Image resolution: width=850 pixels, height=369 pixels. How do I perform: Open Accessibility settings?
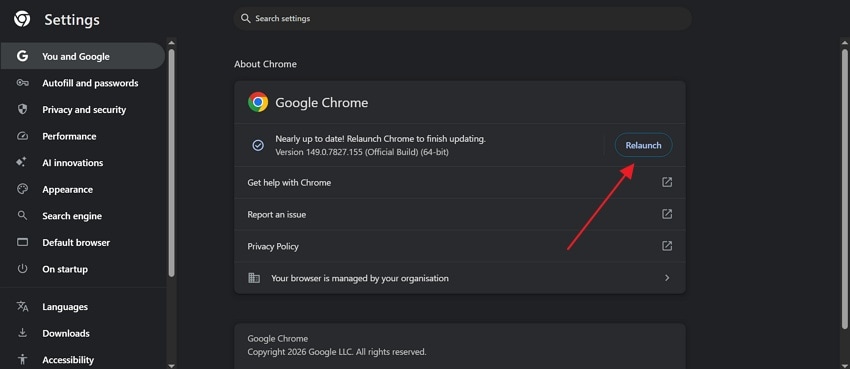[82, 359]
